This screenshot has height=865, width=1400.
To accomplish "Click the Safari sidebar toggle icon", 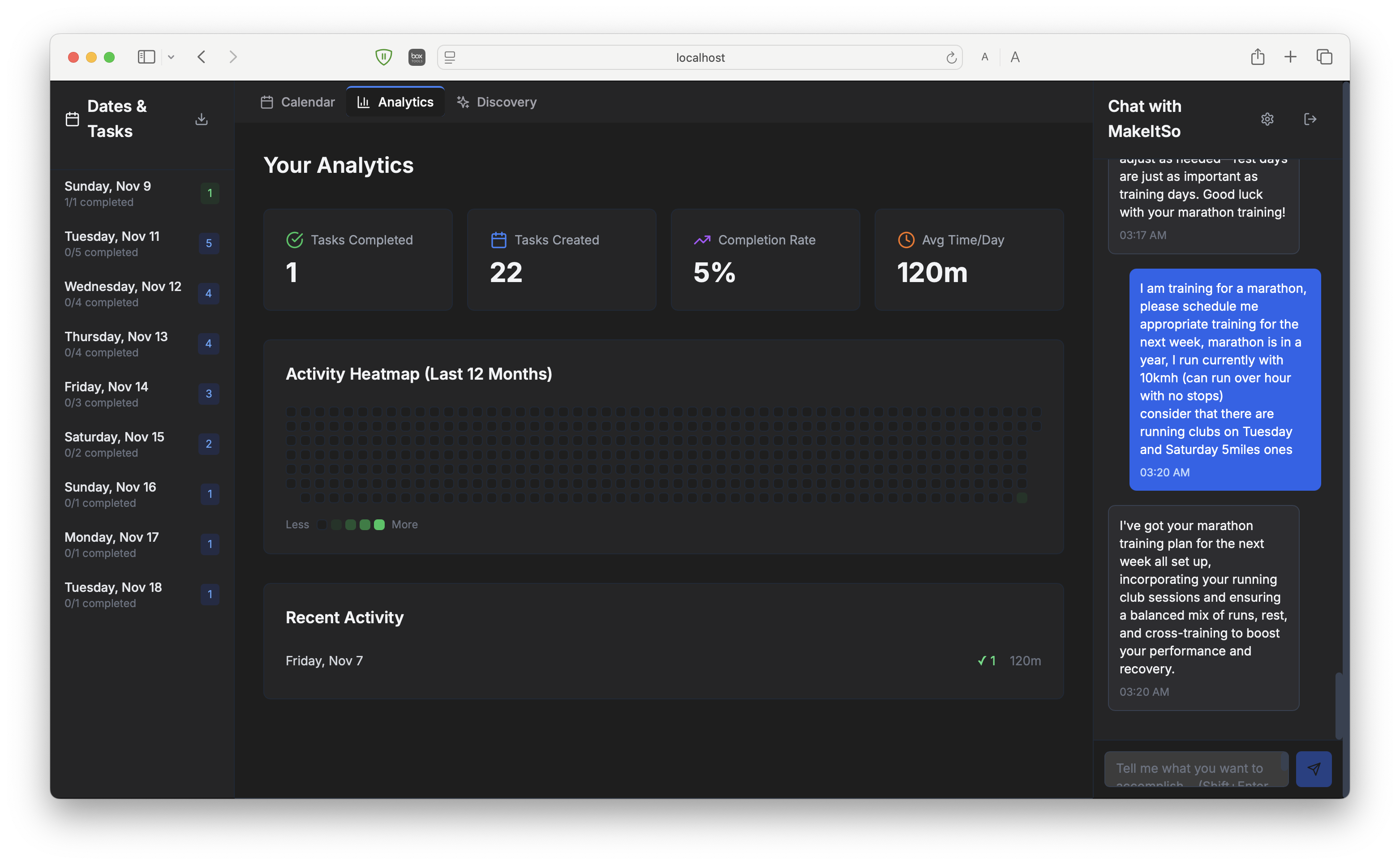I will pos(146,56).
